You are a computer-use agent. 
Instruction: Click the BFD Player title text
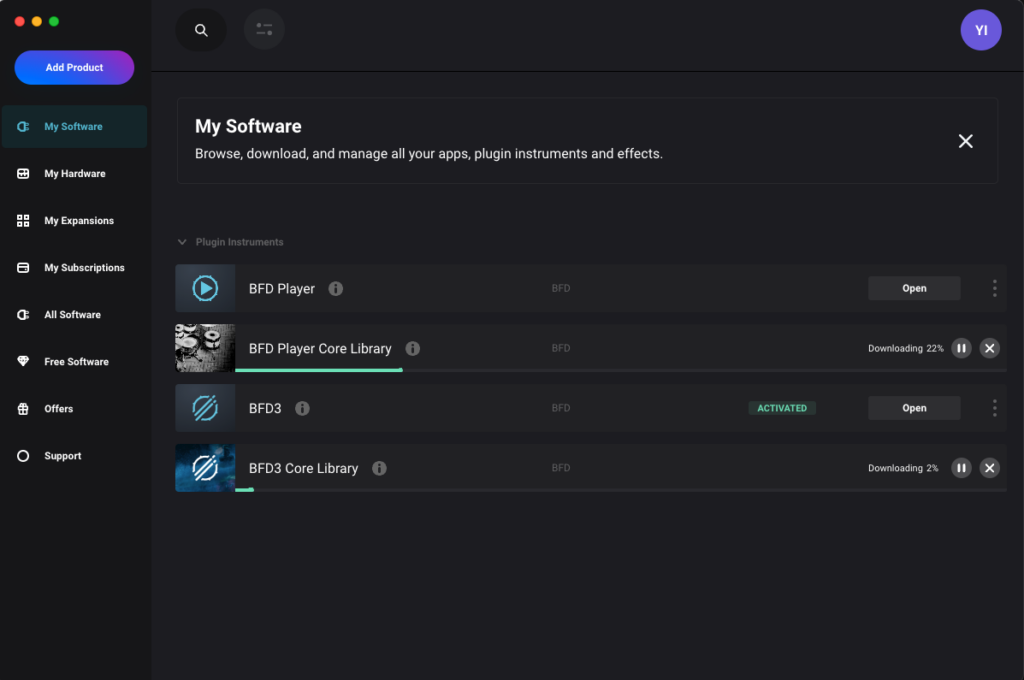(281, 289)
